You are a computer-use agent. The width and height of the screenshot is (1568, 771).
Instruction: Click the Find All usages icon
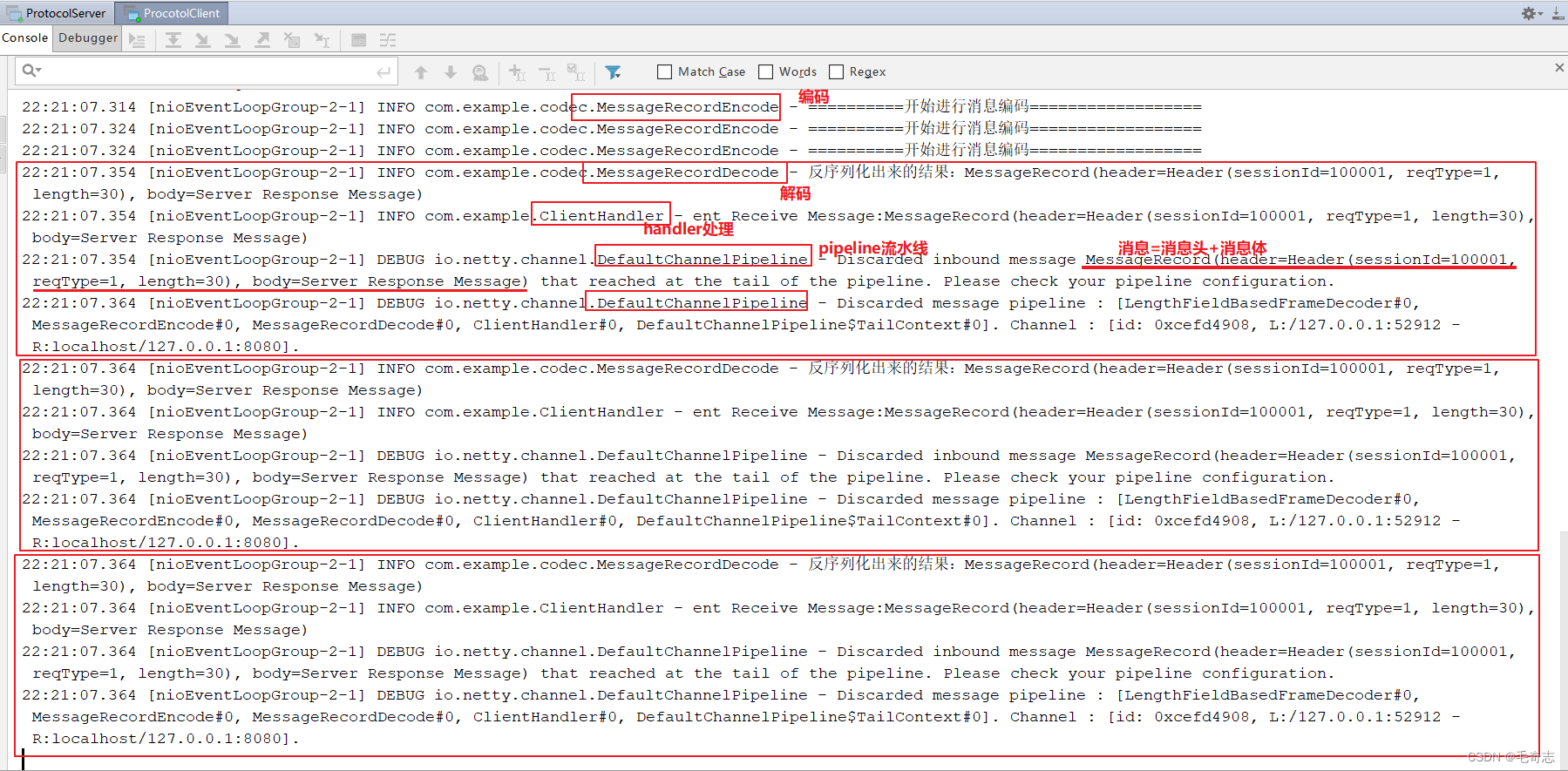point(480,72)
